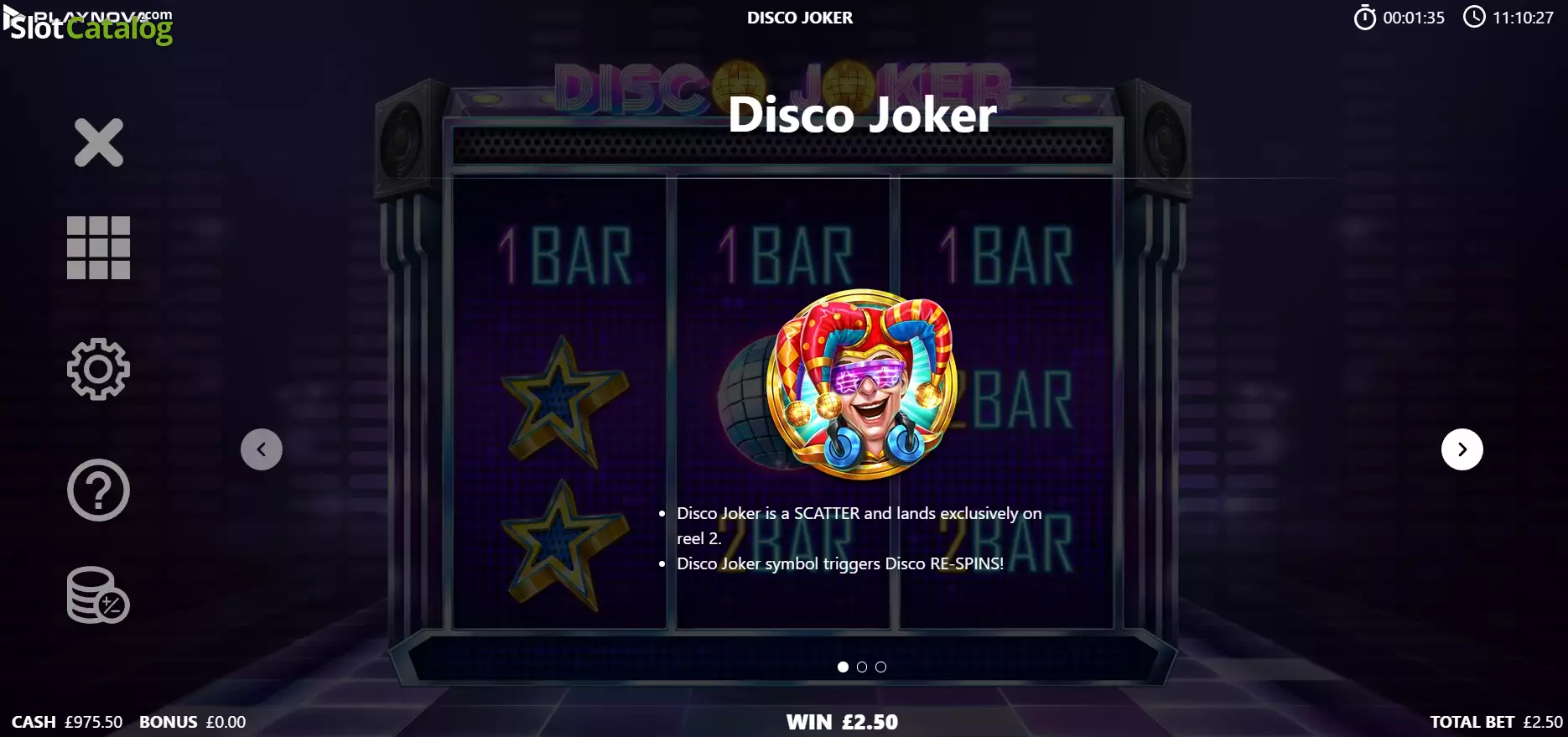Image resolution: width=1568 pixels, height=737 pixels.
Task: Click the Disco Joker scatter symbol image
Action: pyautogui.click(x=861, y=385)
